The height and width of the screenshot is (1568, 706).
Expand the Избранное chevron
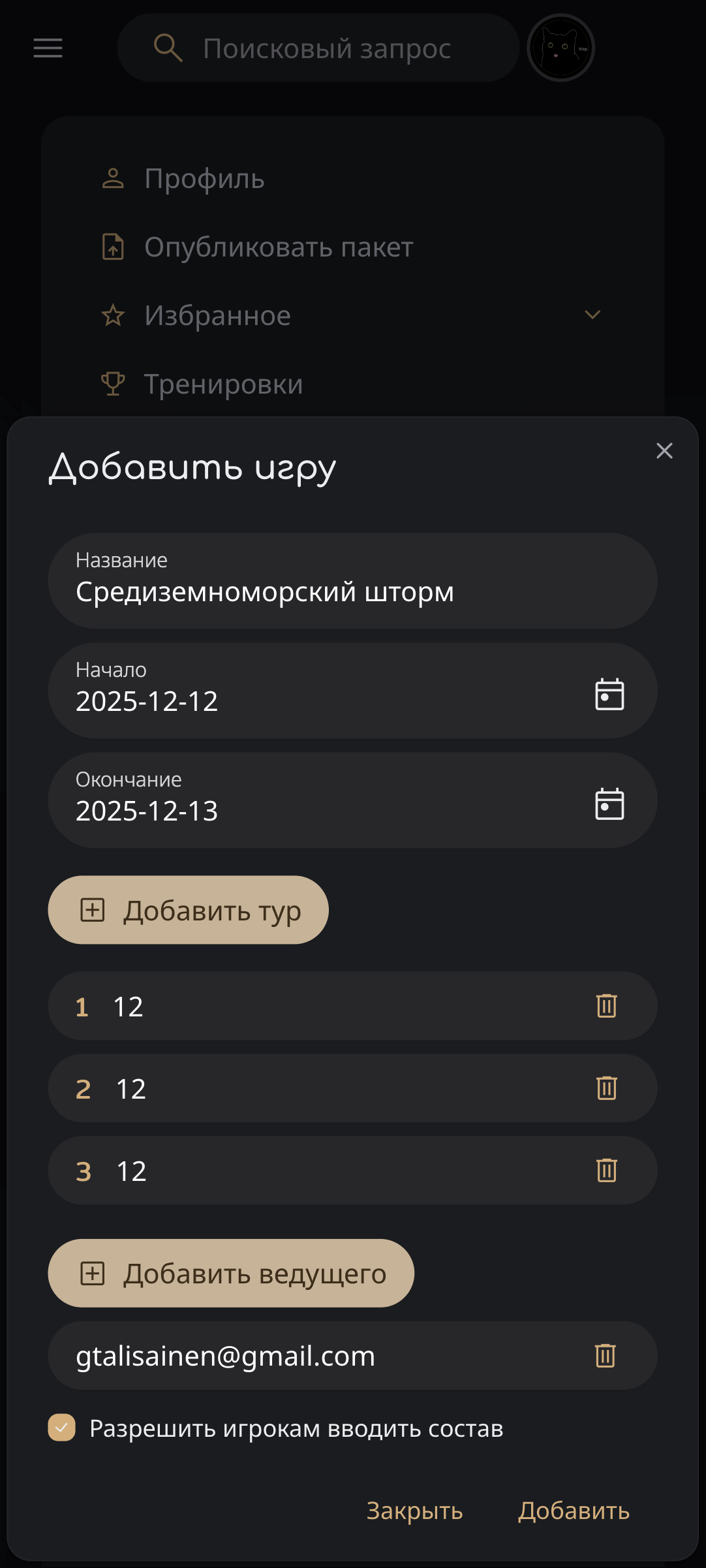tap(592, 315)
